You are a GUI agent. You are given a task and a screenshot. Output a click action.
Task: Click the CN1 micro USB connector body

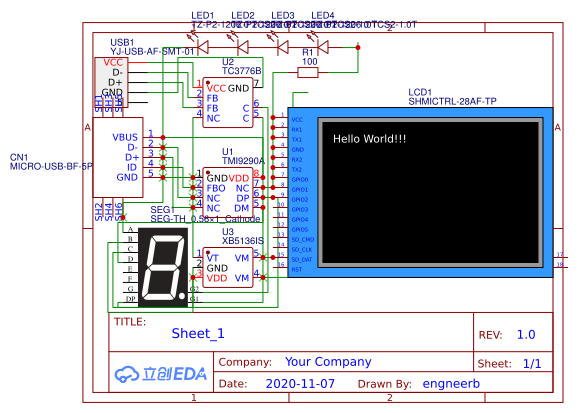[118, 158]
